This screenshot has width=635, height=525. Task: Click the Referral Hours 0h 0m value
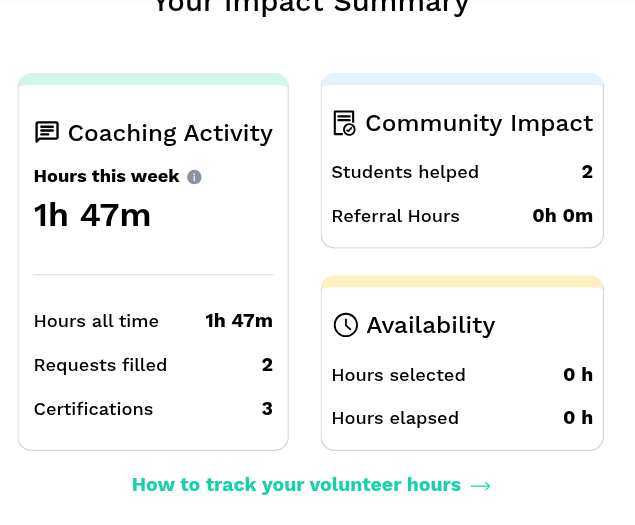[x=562, y=216]
